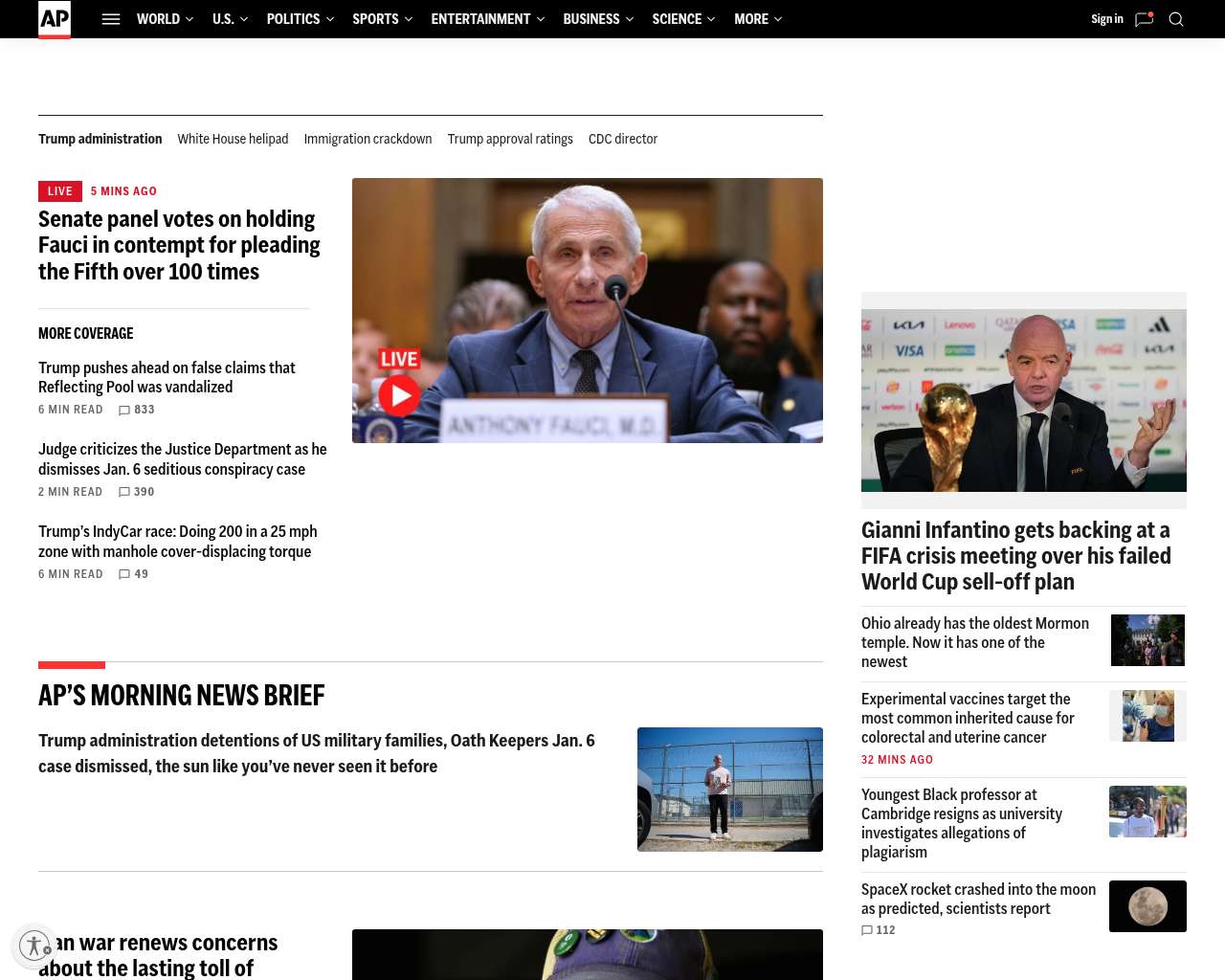Image resolution: width=1225 pixels, height=980 pixels.
Task: Click the 'MORE COVERAGE' label
Action: point(86,333)
